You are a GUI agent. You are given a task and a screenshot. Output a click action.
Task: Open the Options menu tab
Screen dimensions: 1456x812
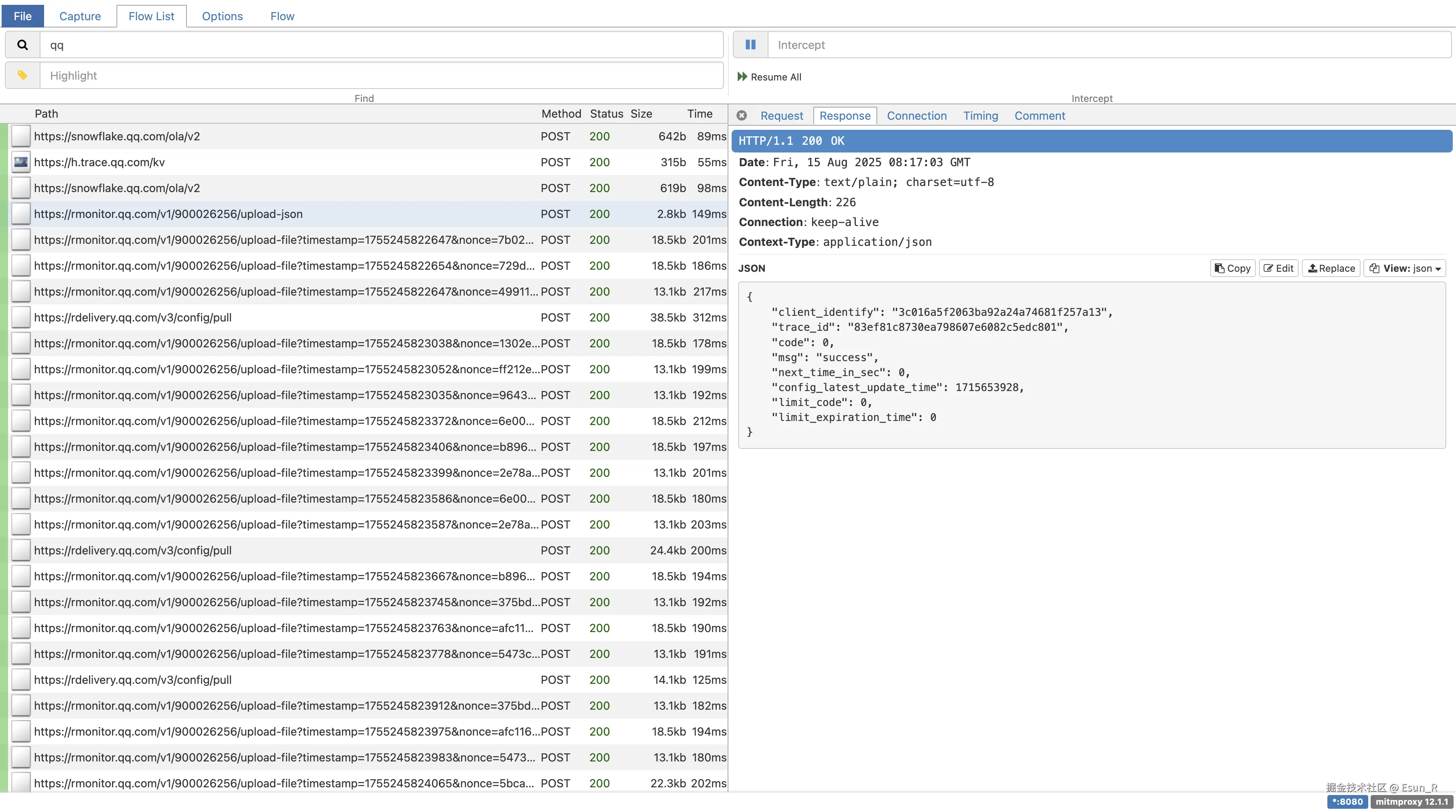pos(222,16)
